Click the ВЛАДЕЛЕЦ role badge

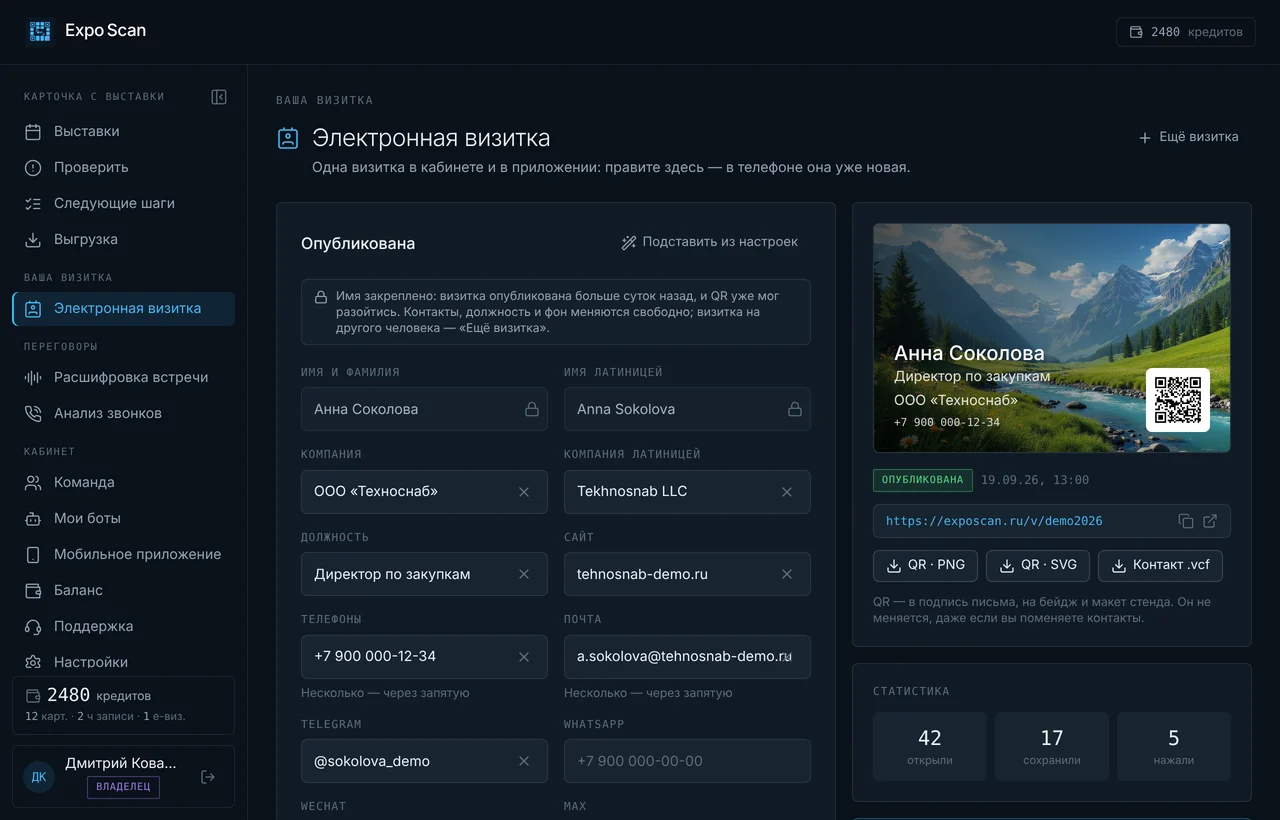[x=123, y=787]
